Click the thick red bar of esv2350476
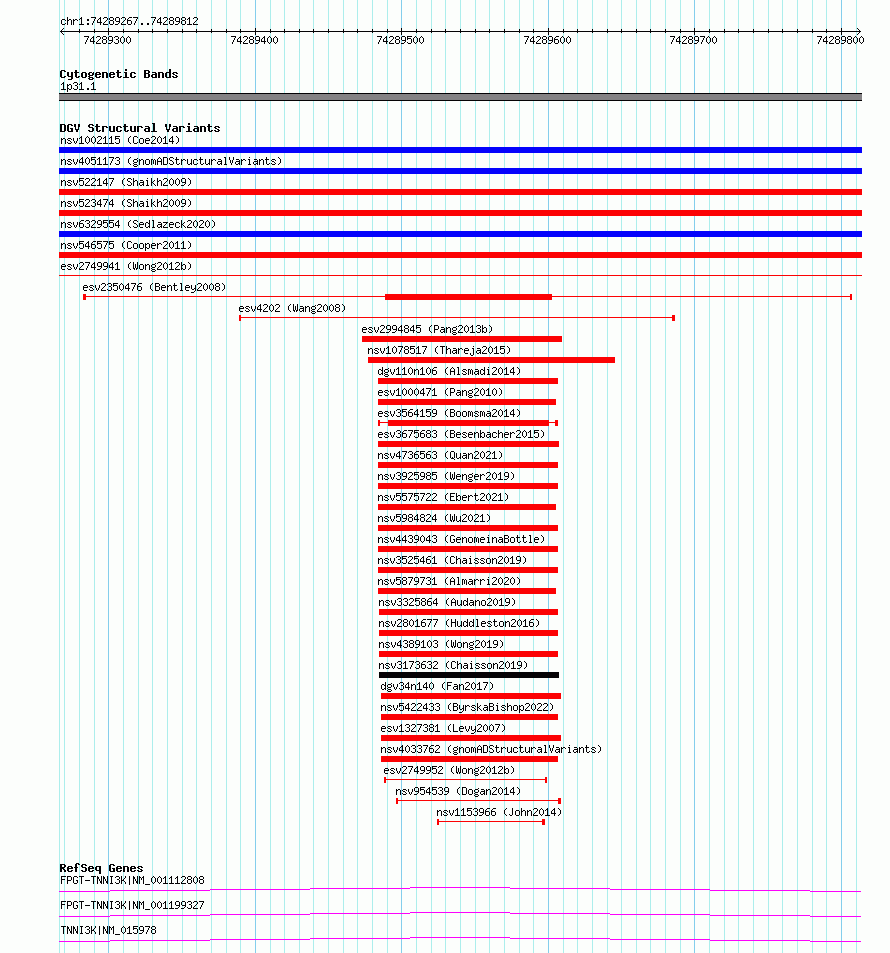890x953 pixels. (x=468, y=297)
